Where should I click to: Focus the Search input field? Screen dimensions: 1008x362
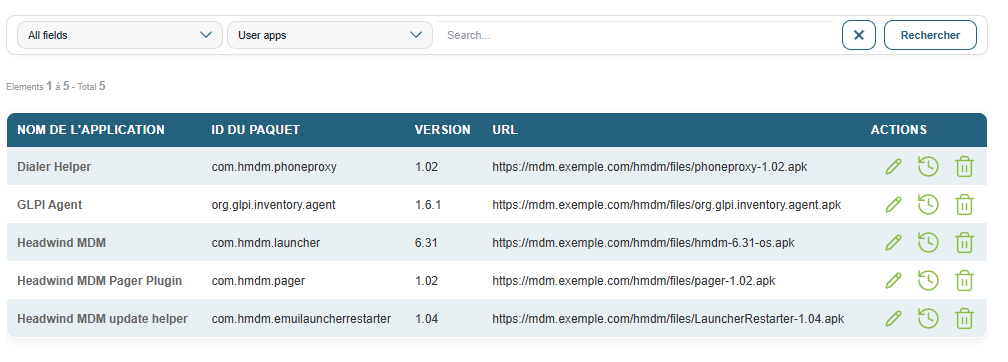click(x=635, y=35)
